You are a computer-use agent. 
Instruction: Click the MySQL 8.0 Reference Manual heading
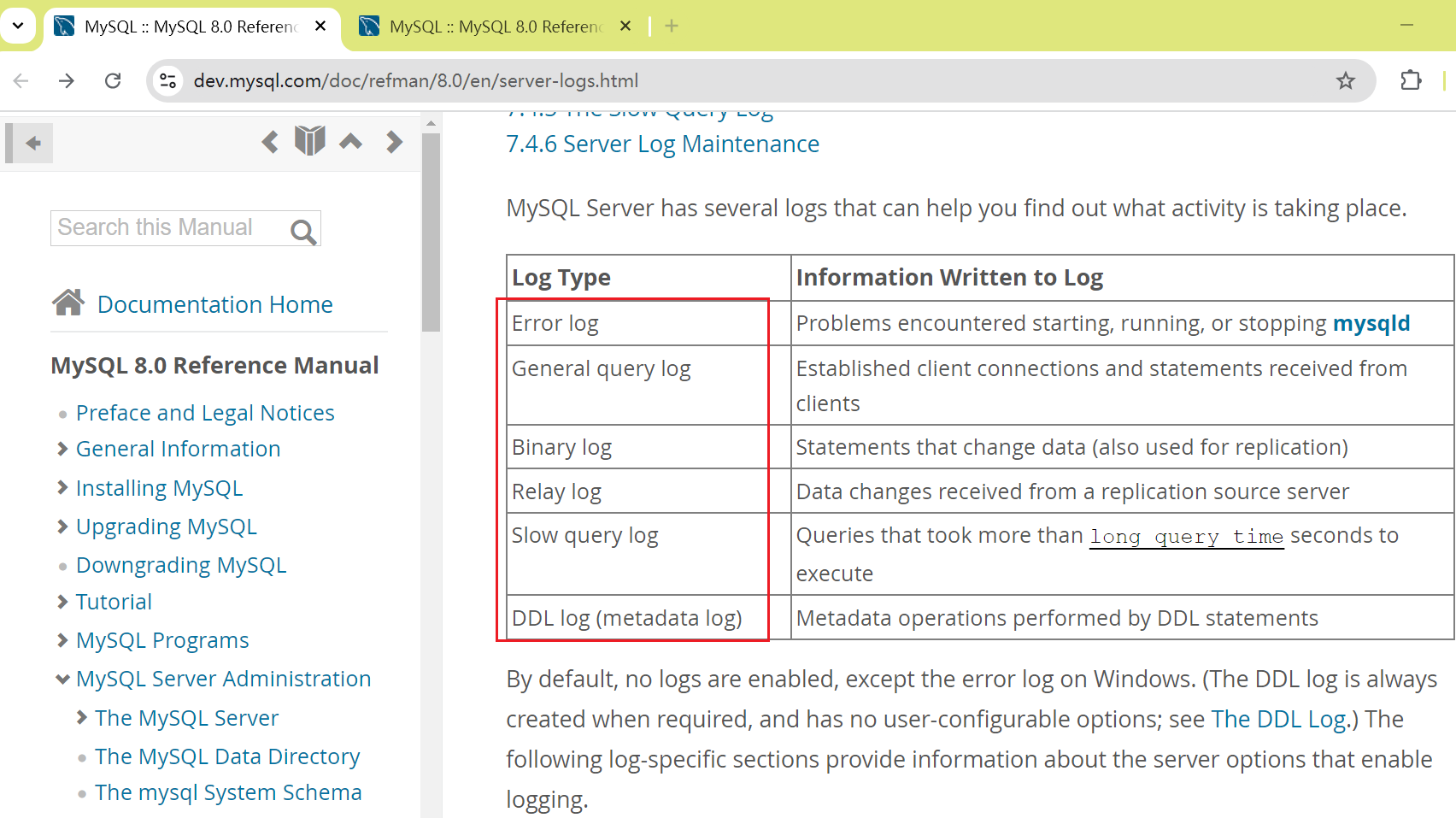(214, 365)
